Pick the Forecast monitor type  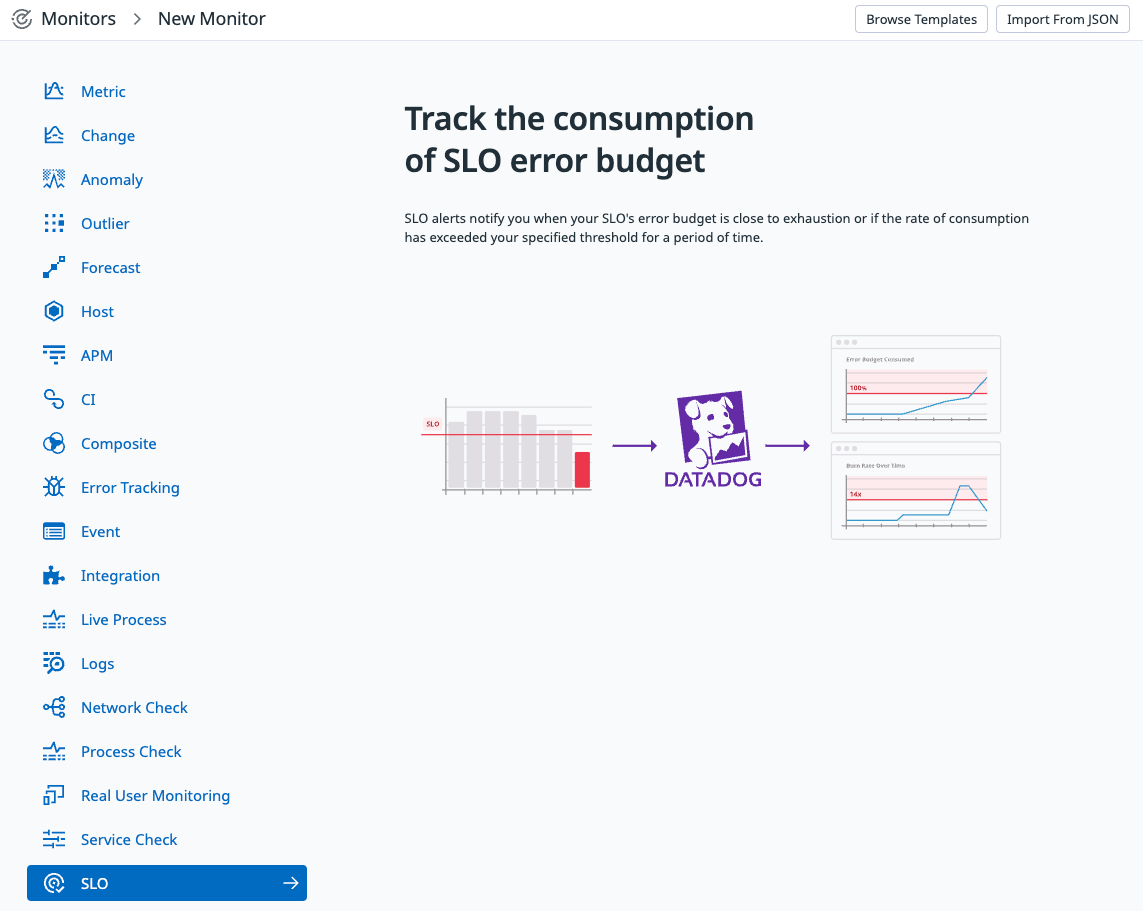[x=110, y=267]
